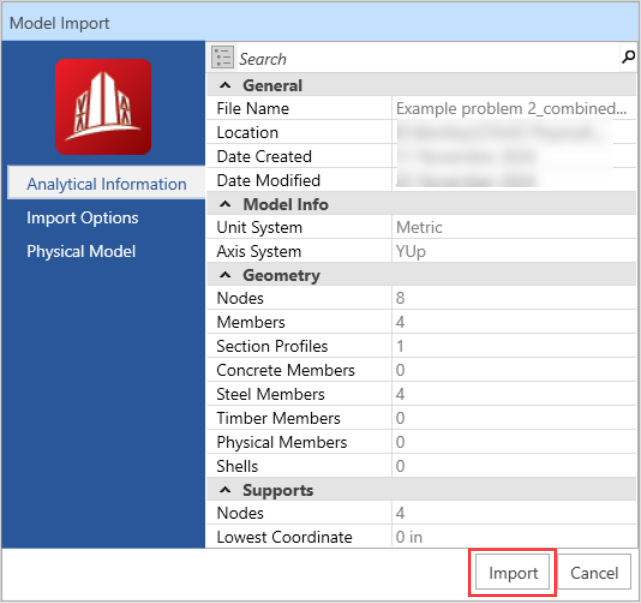Click inside the Search field
The image size is (641, 603).
pos(427,59)
